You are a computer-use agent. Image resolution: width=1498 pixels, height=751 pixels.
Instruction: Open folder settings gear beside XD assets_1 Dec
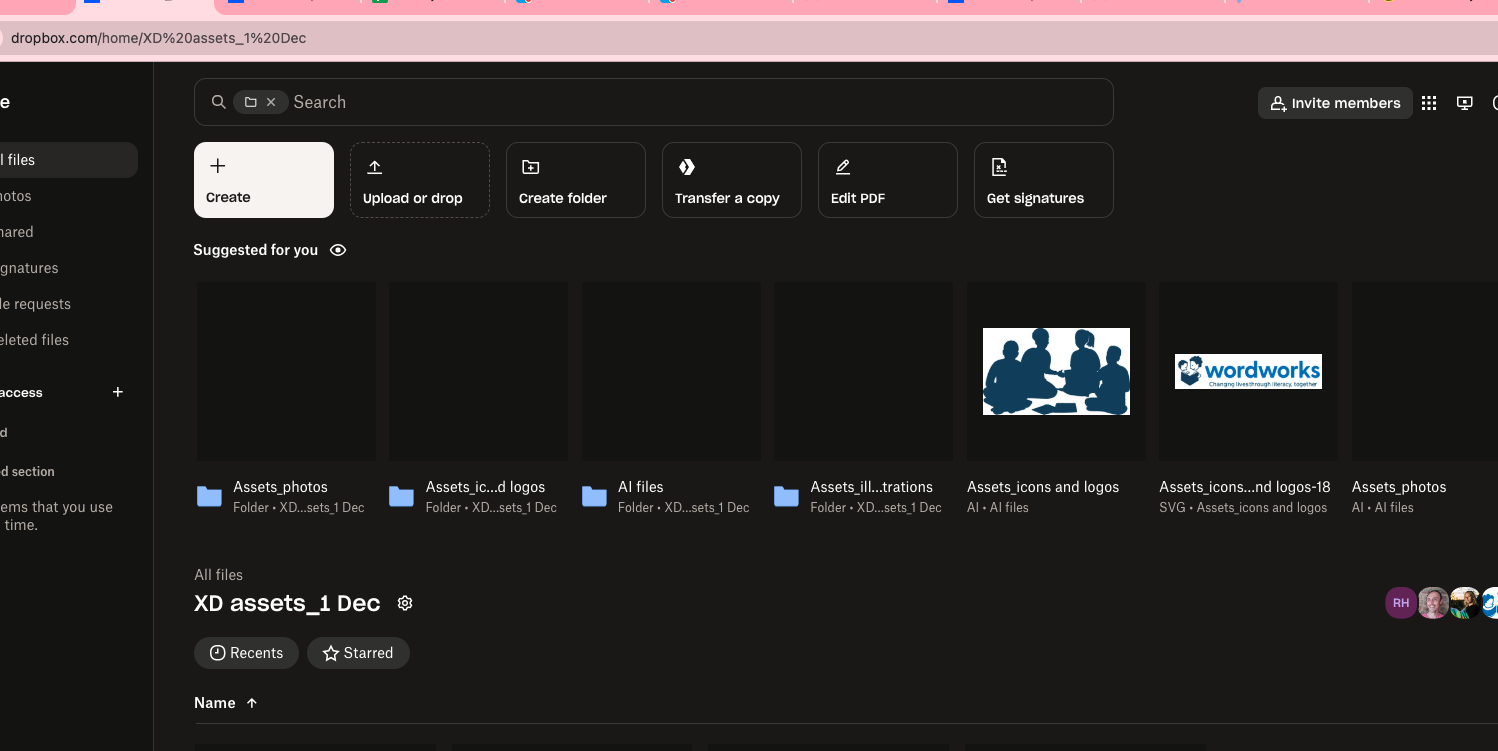point(405,603)
